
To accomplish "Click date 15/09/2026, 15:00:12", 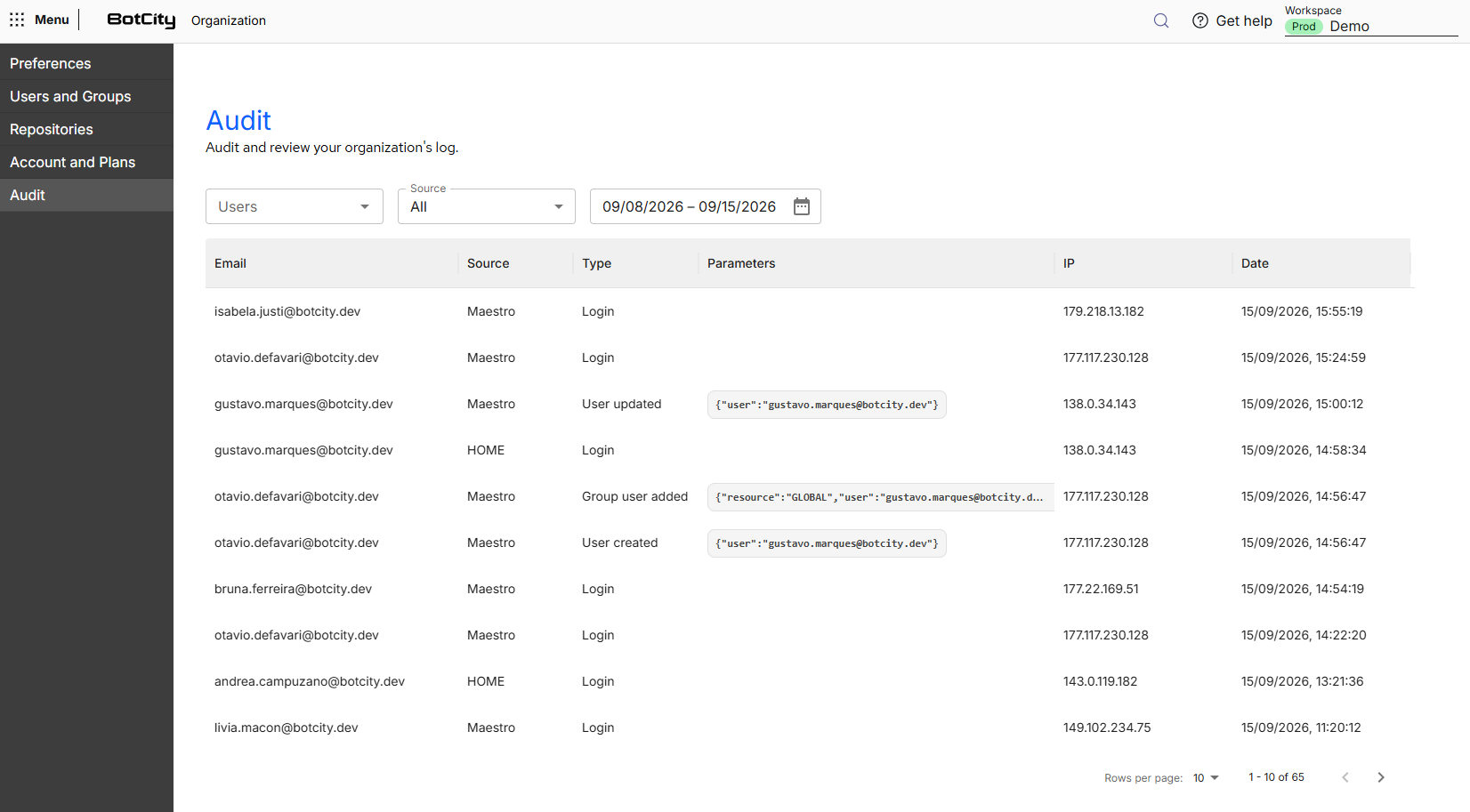I will (x=1302, y=404).
